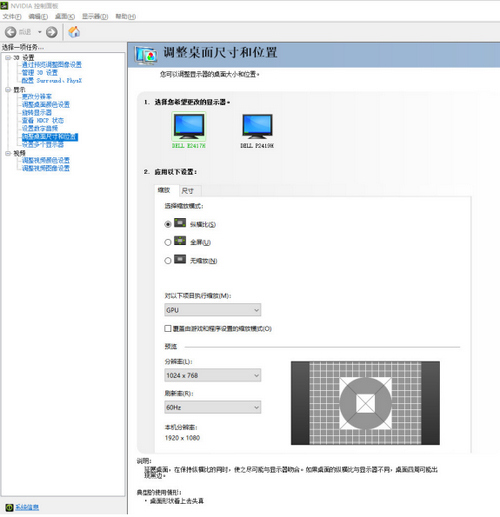
Task: Open the home icon in toolbar
Action: (74, 32)
